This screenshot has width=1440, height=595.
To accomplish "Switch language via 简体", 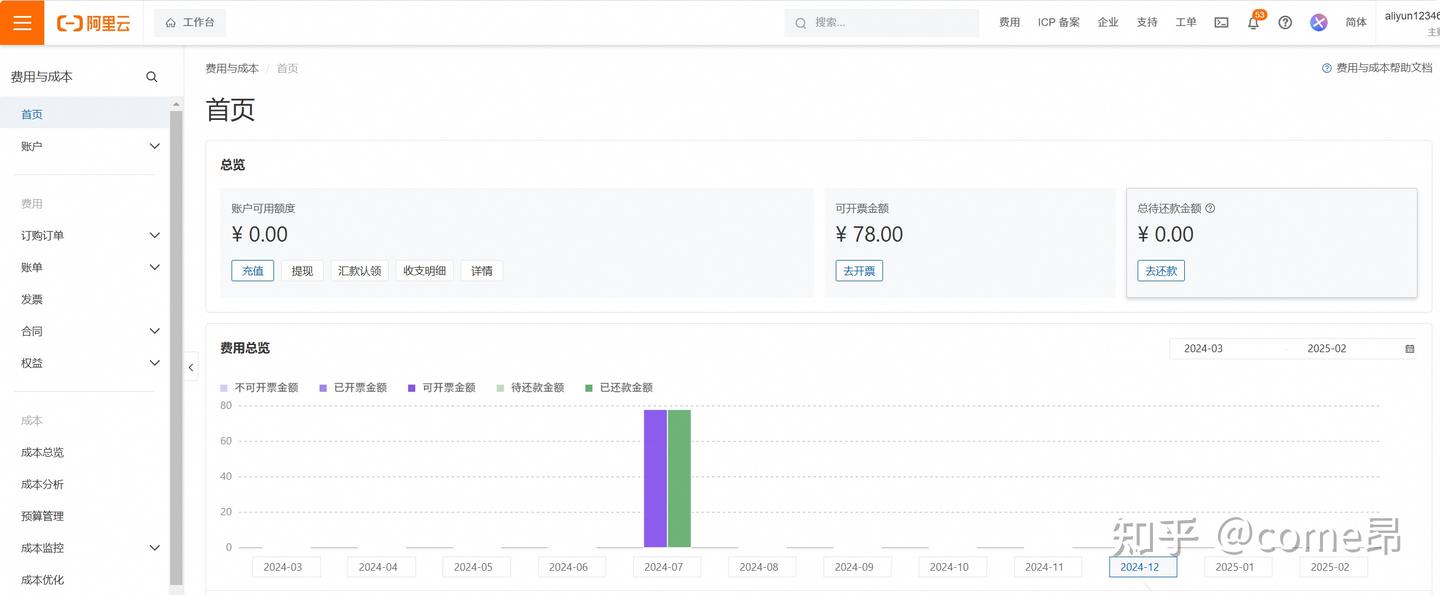I will pyautogui.click(x=1356, y=23).
